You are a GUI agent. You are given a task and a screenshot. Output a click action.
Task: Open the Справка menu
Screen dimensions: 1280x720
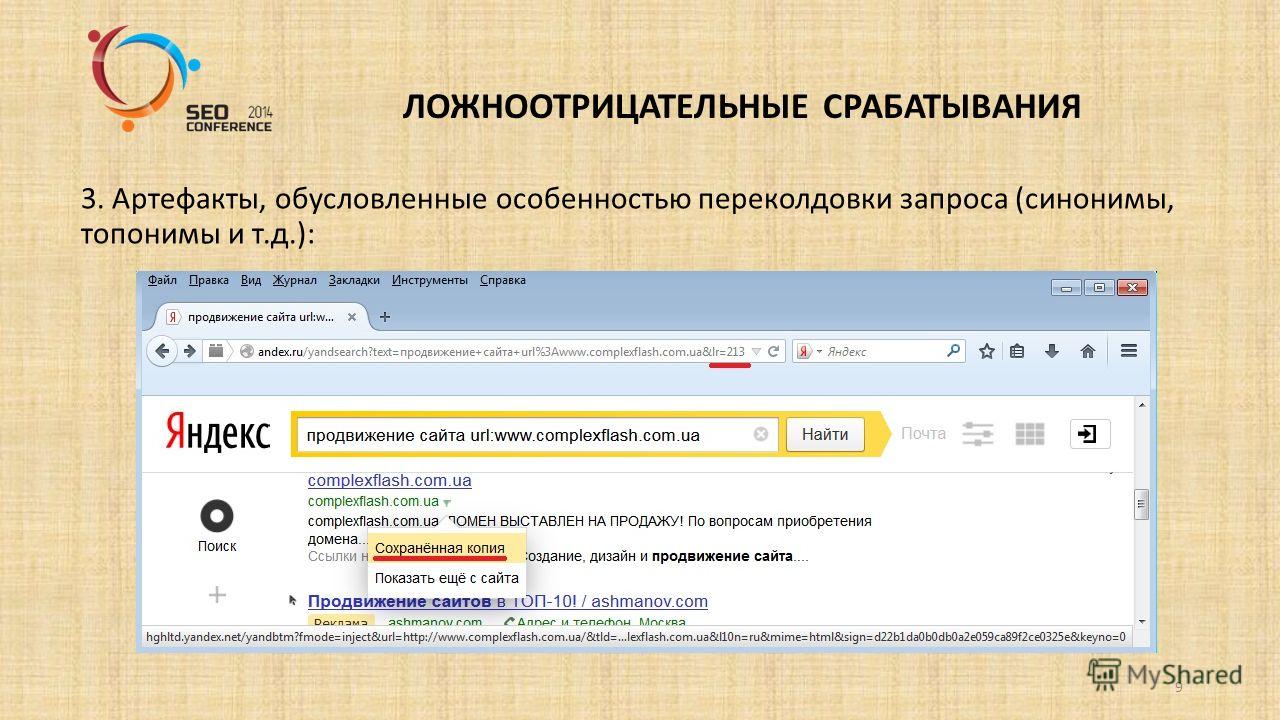[x=503, y=280]
